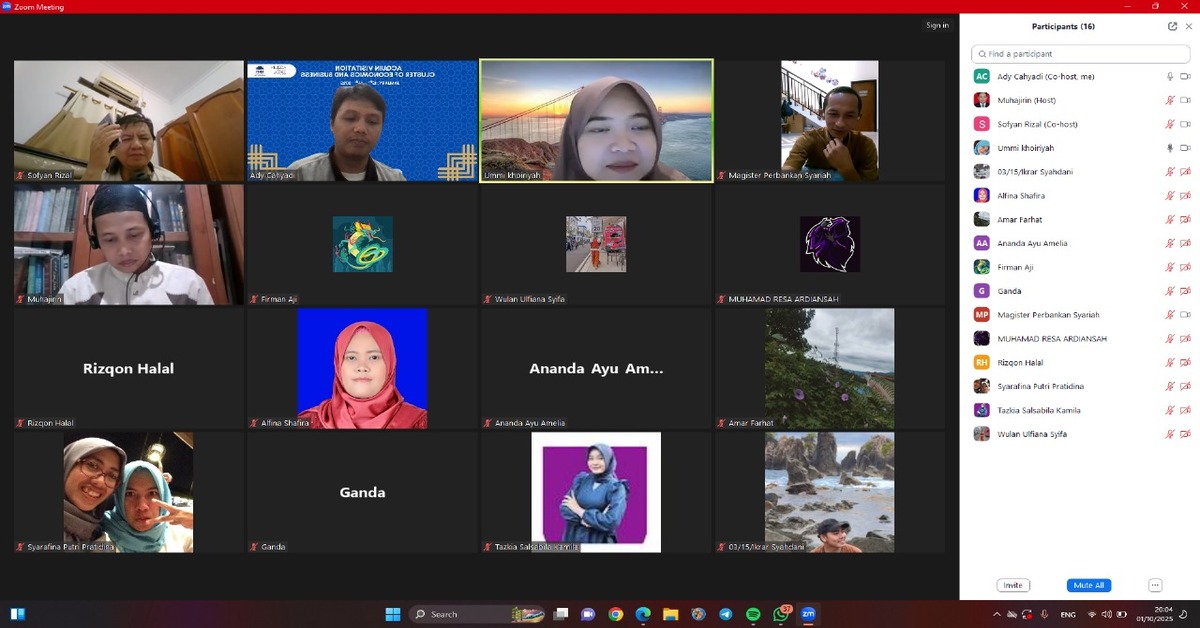Select Tazkia Salsabila Kamila in participants list
Viewport: 1200px width, 628px height.
coord(1040,410)
